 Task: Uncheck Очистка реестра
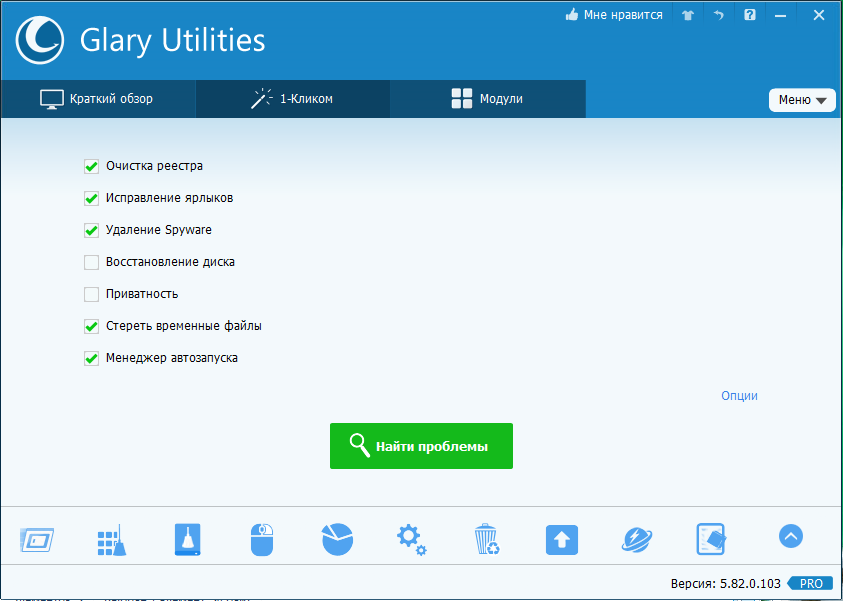(91, 166)
